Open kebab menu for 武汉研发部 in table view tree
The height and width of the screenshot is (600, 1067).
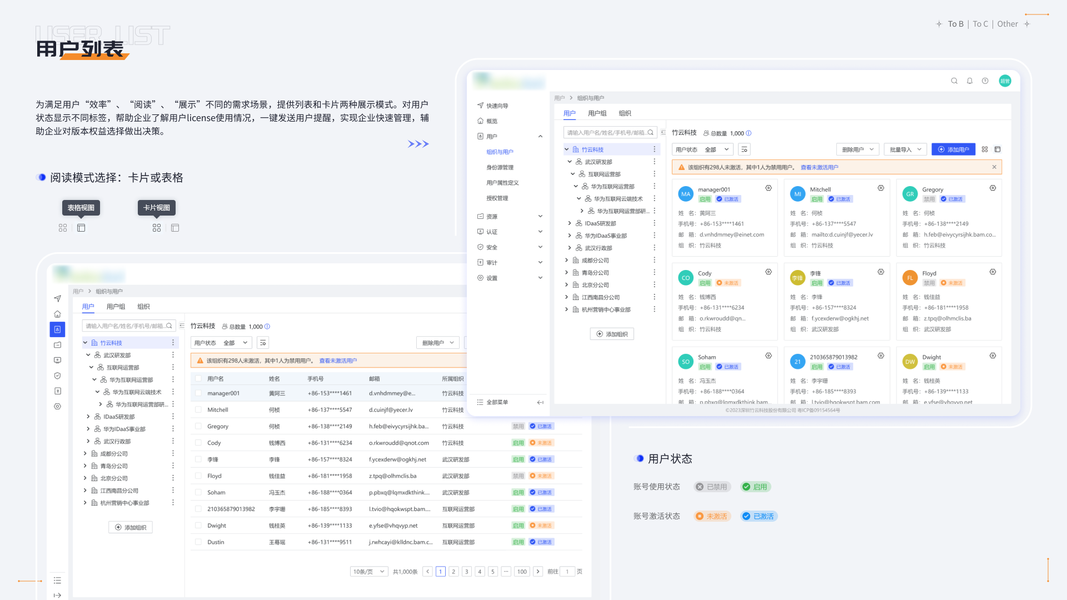pyautogui.click(x=173, y=355)
